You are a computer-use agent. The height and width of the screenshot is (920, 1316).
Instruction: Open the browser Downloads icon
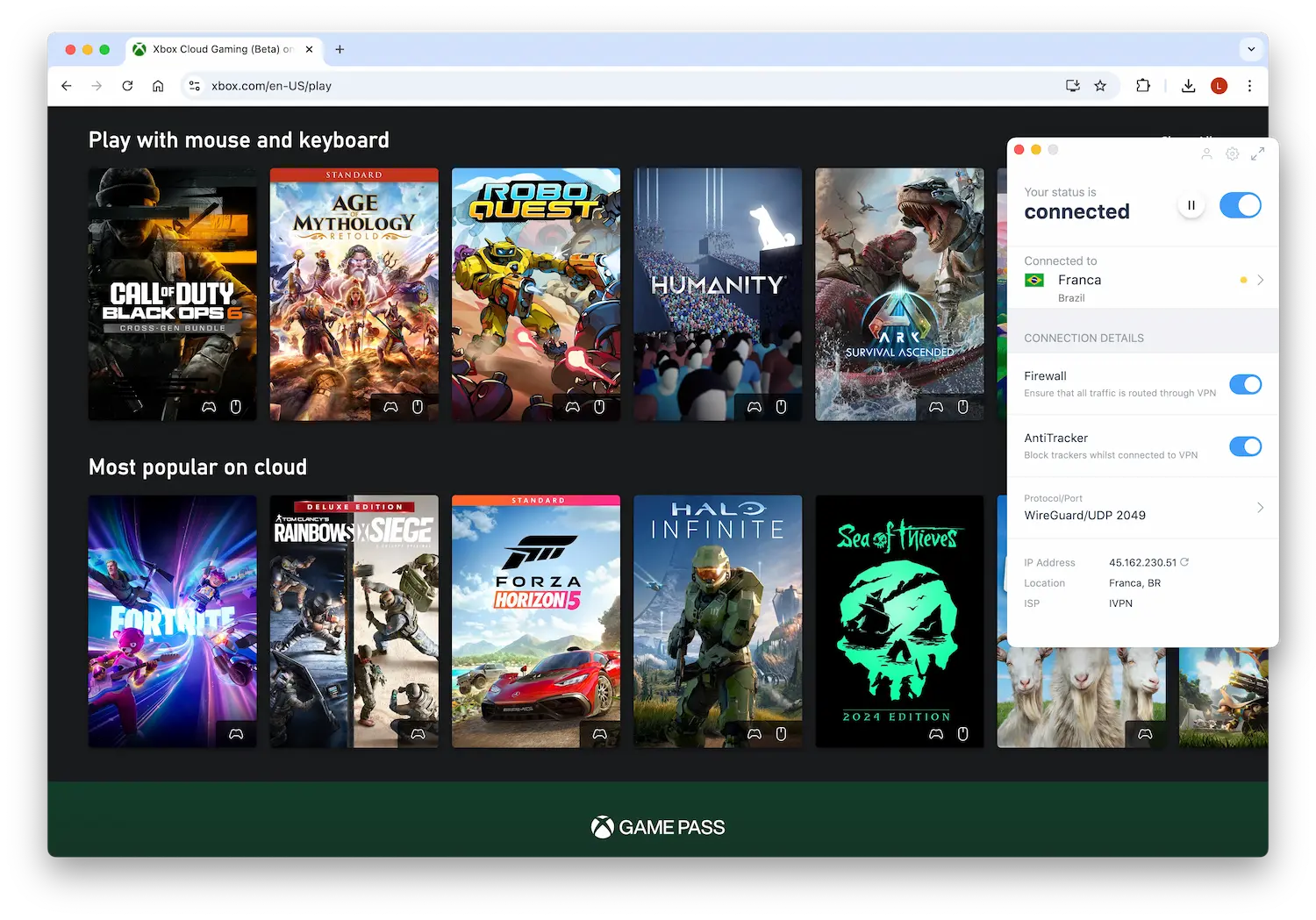(1188, 85)
